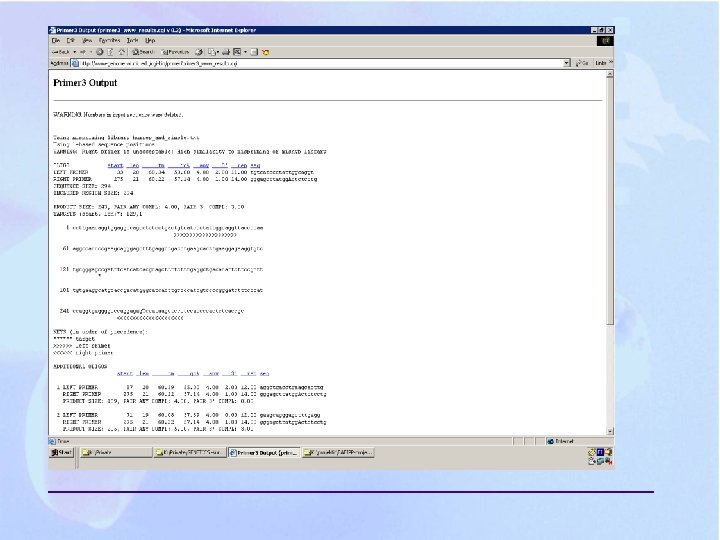Expand the Edit button dropdown arrow

(245, 52)
